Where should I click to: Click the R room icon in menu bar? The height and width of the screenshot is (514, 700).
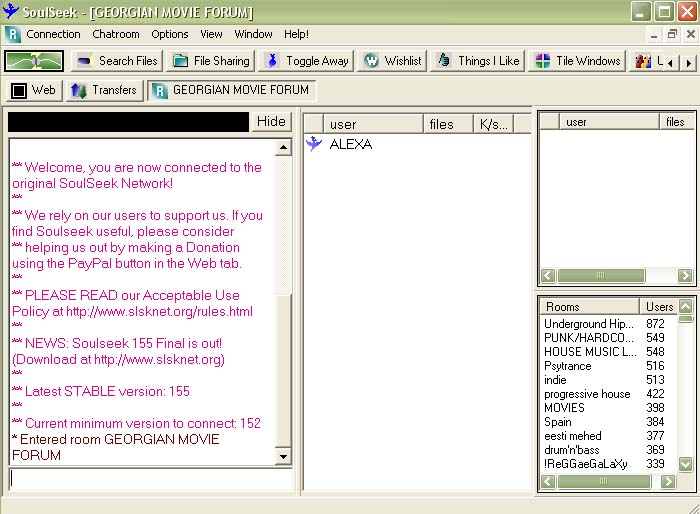click(12, 34)
